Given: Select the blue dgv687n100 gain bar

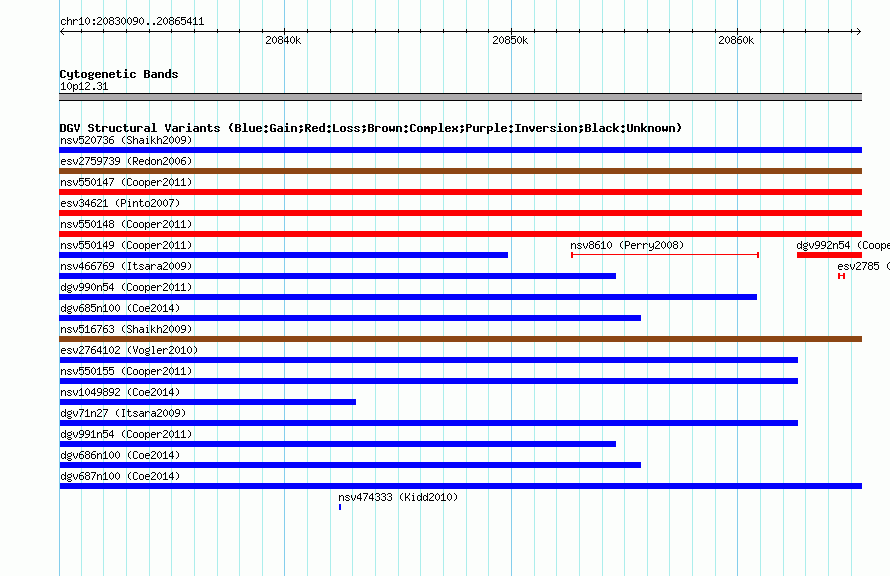Looking at the screenshot, I should coord(460,486).
